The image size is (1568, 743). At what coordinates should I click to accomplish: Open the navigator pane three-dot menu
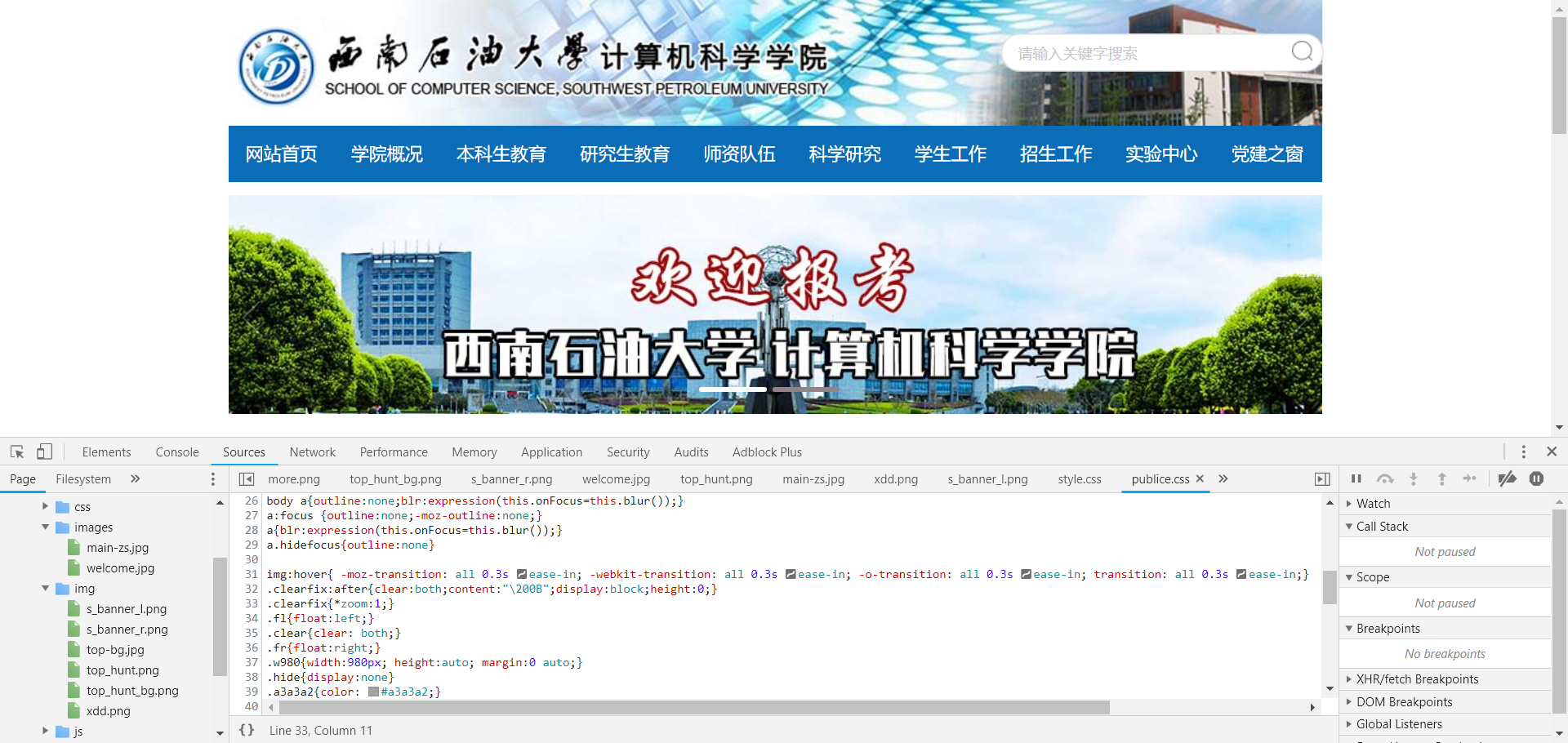[213, 479]
